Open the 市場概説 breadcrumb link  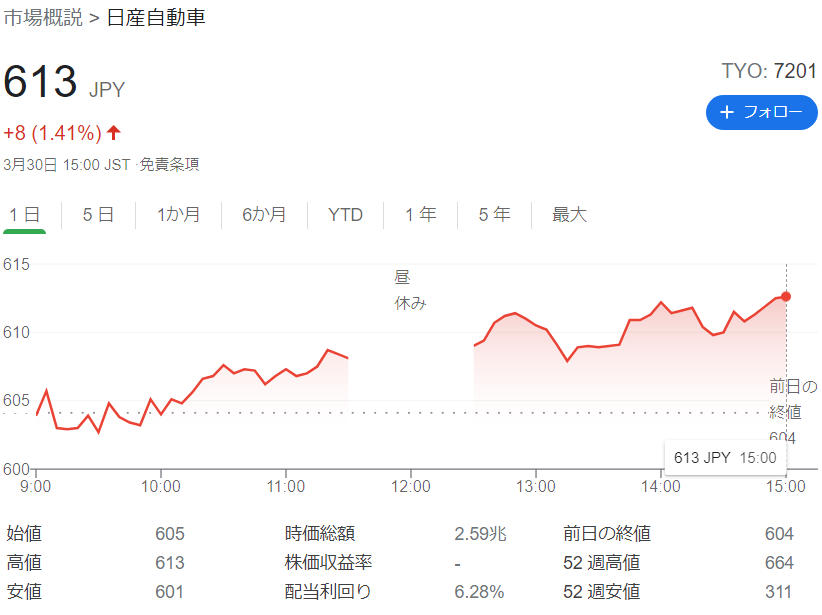[43, 18]
